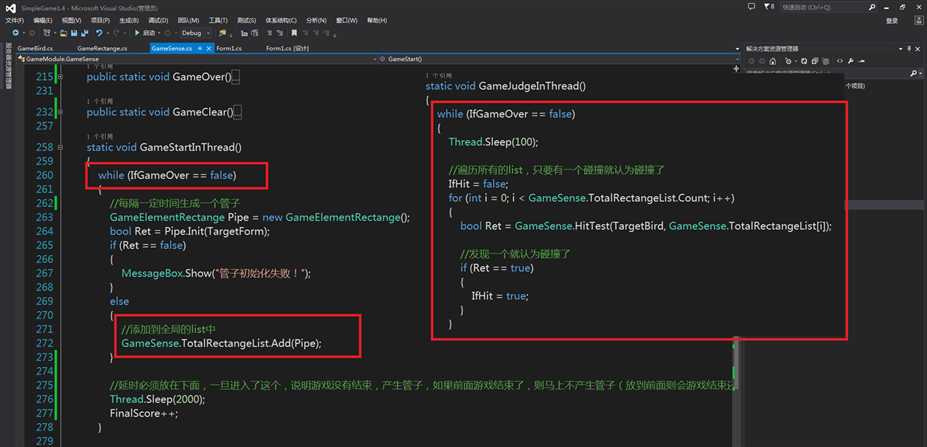Click the reference count above GameJudgeInThread()

tap(439, 76)
